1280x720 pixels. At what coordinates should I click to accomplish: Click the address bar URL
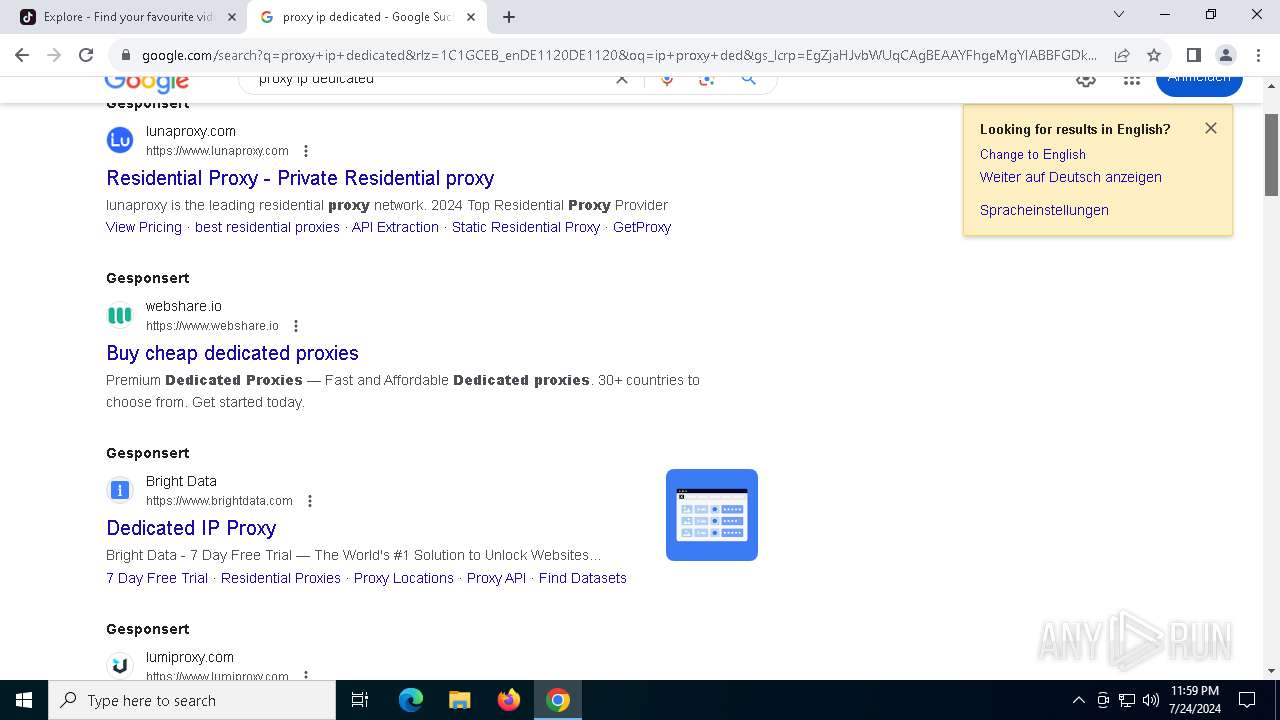(x=618, y=56)
